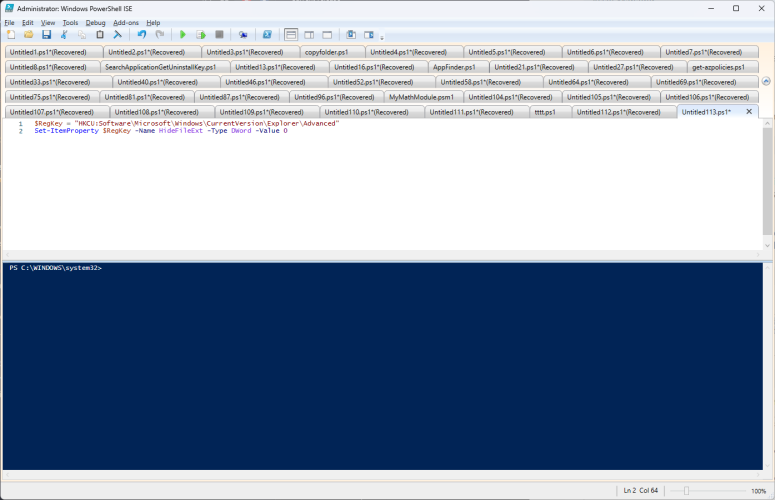This screenshot has width=775, height=500.
Task: Click console pane vertical scrollbar down arrow
Action: click(x=767, y=466)
